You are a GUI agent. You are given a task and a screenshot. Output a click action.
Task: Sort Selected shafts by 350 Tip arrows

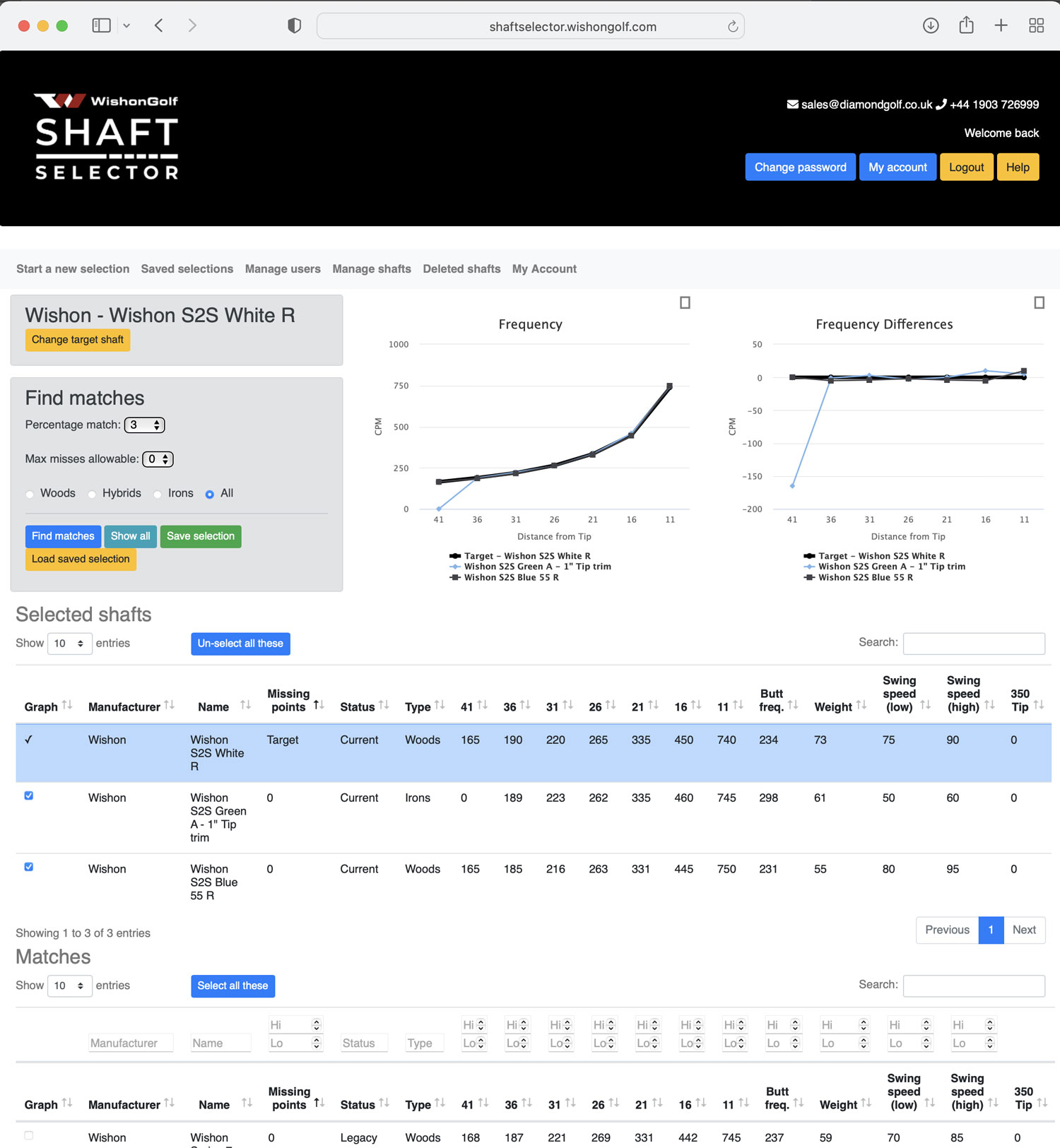(x=1039, y=705)
